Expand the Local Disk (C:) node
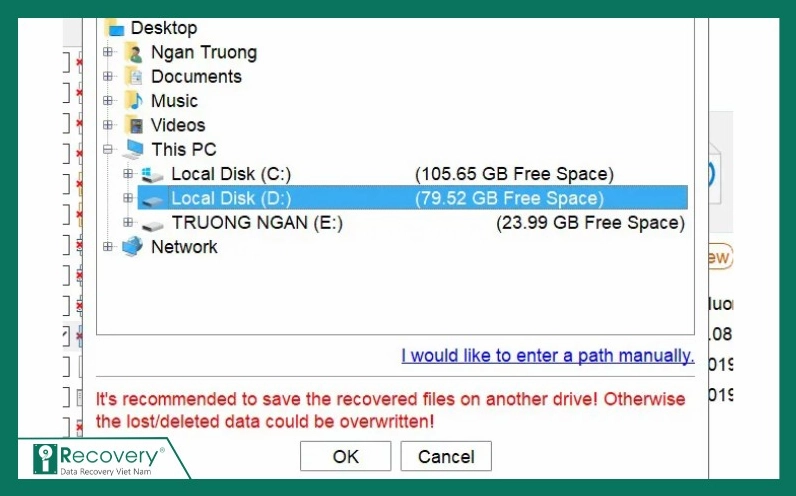The width and height of the screenshot is (796, 496). (127, 174)
